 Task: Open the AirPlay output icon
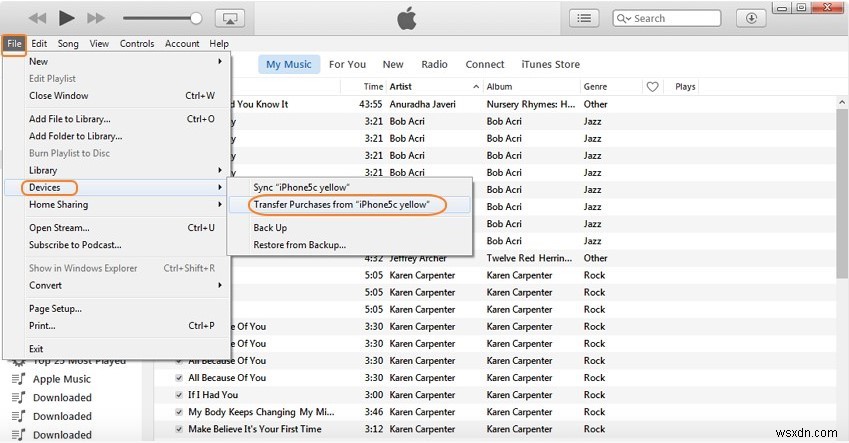230,18
